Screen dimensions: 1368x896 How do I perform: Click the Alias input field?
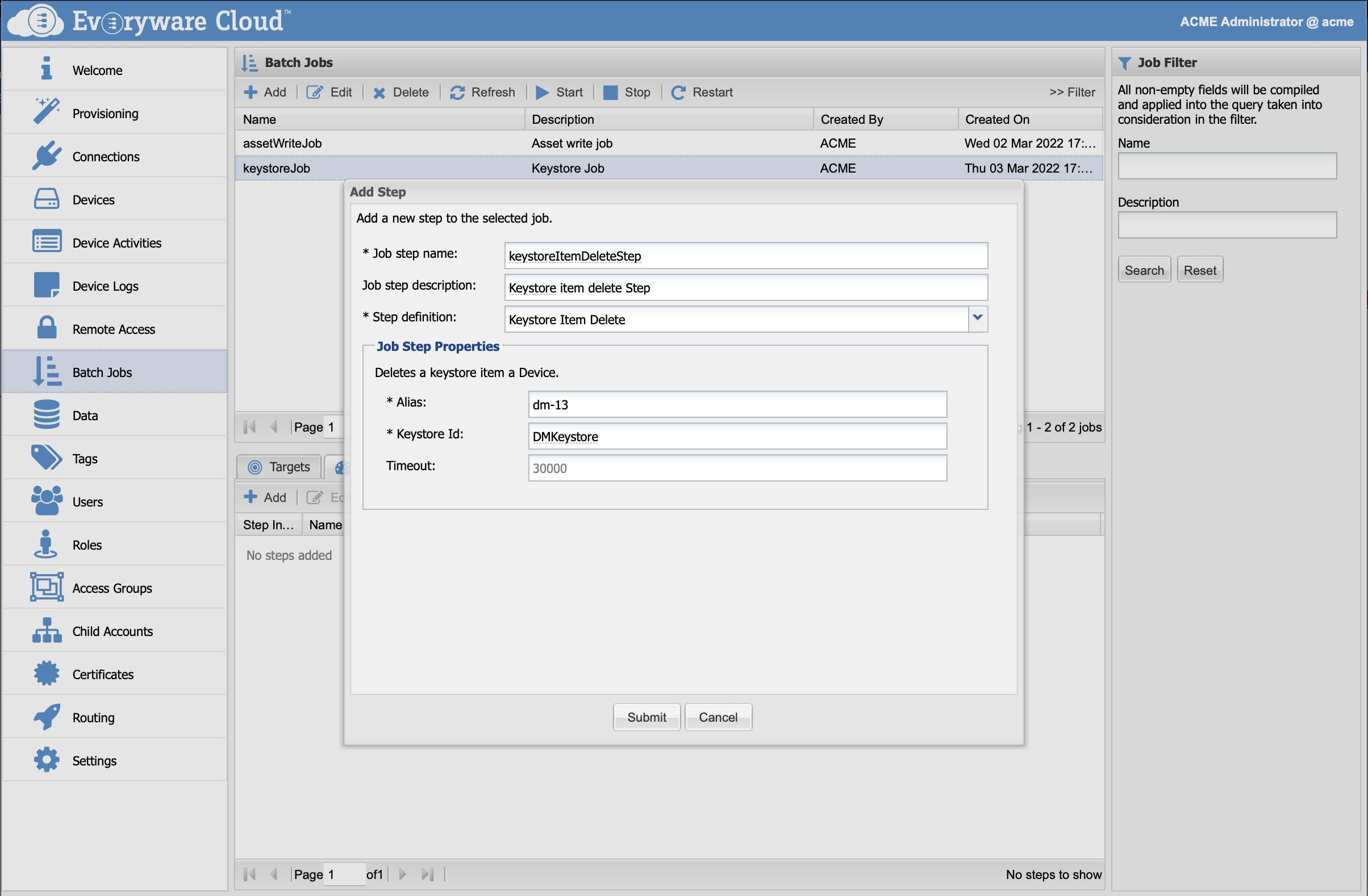[737, 404]
